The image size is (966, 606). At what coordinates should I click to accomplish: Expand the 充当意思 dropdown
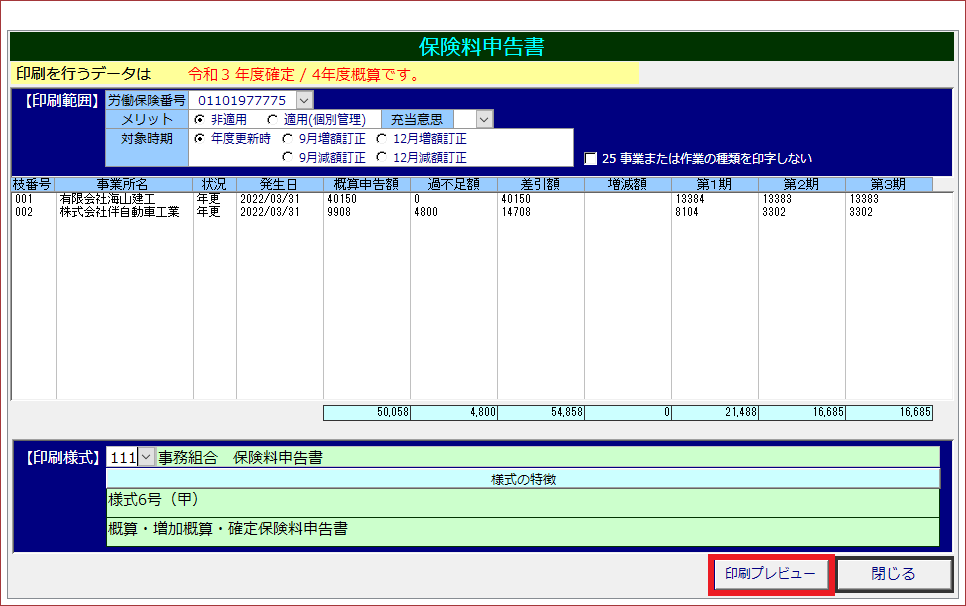tap(484, 119)
